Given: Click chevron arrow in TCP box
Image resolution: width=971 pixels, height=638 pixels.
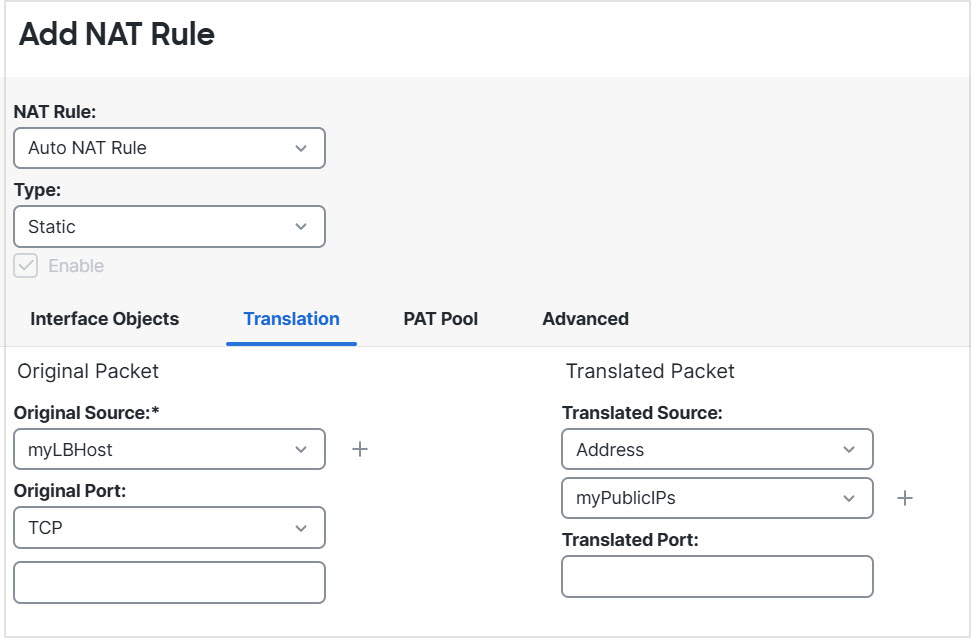Looking at the screenshot, I should click(x=301, y=528).
